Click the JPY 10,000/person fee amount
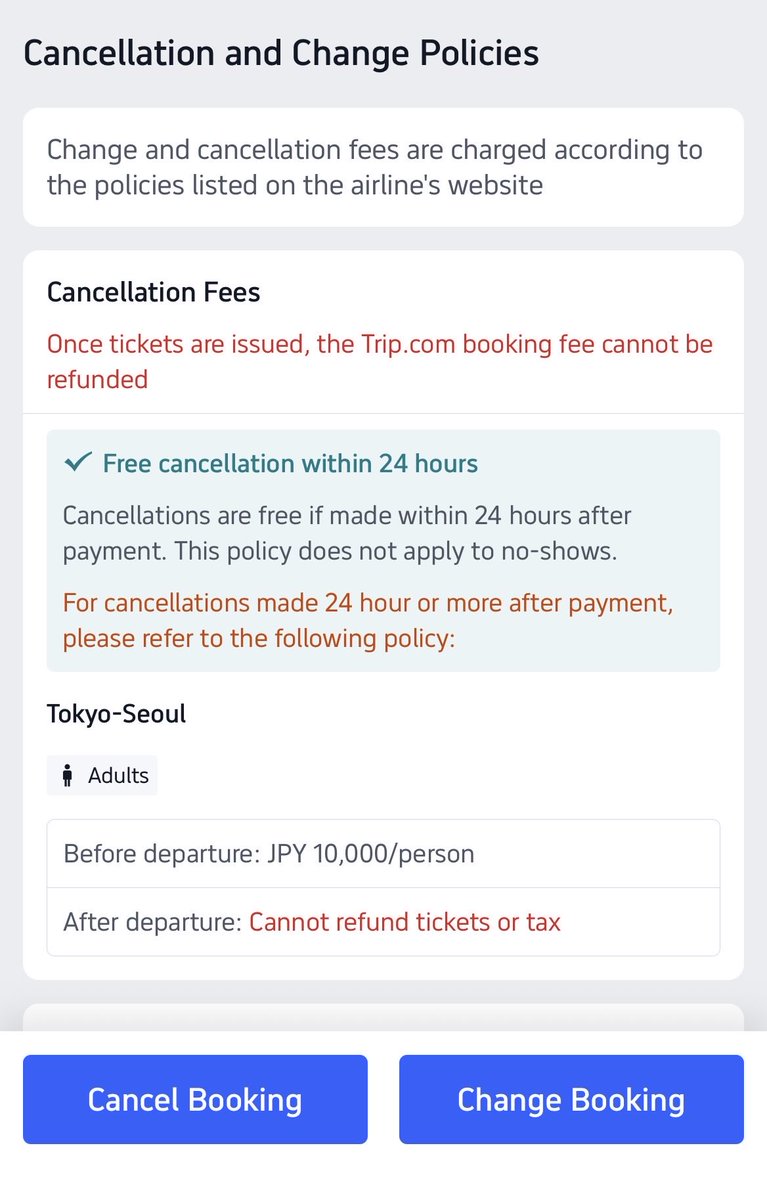Viewport: 767px width, 1200px height. pyautogui.click(x=370, y=854)
